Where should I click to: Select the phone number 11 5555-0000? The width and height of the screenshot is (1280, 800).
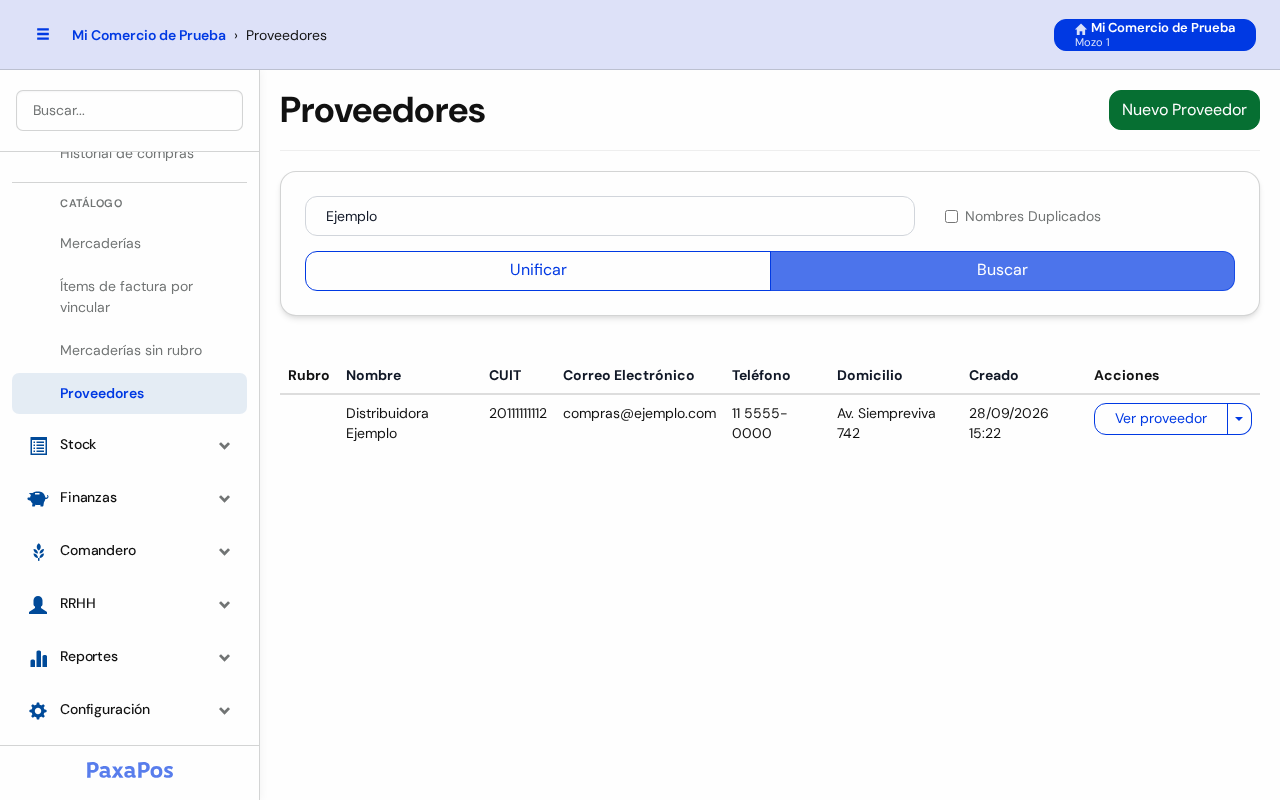pos(760,423)
